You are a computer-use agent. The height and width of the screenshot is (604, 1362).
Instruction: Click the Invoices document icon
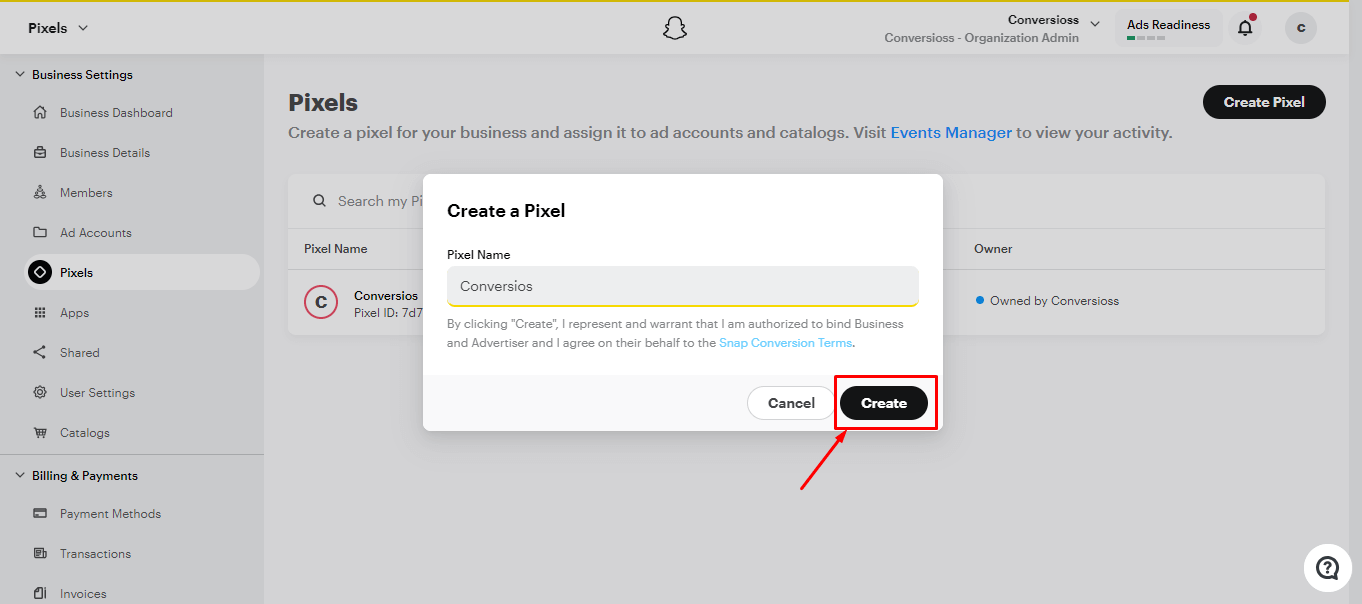(40, 593)
